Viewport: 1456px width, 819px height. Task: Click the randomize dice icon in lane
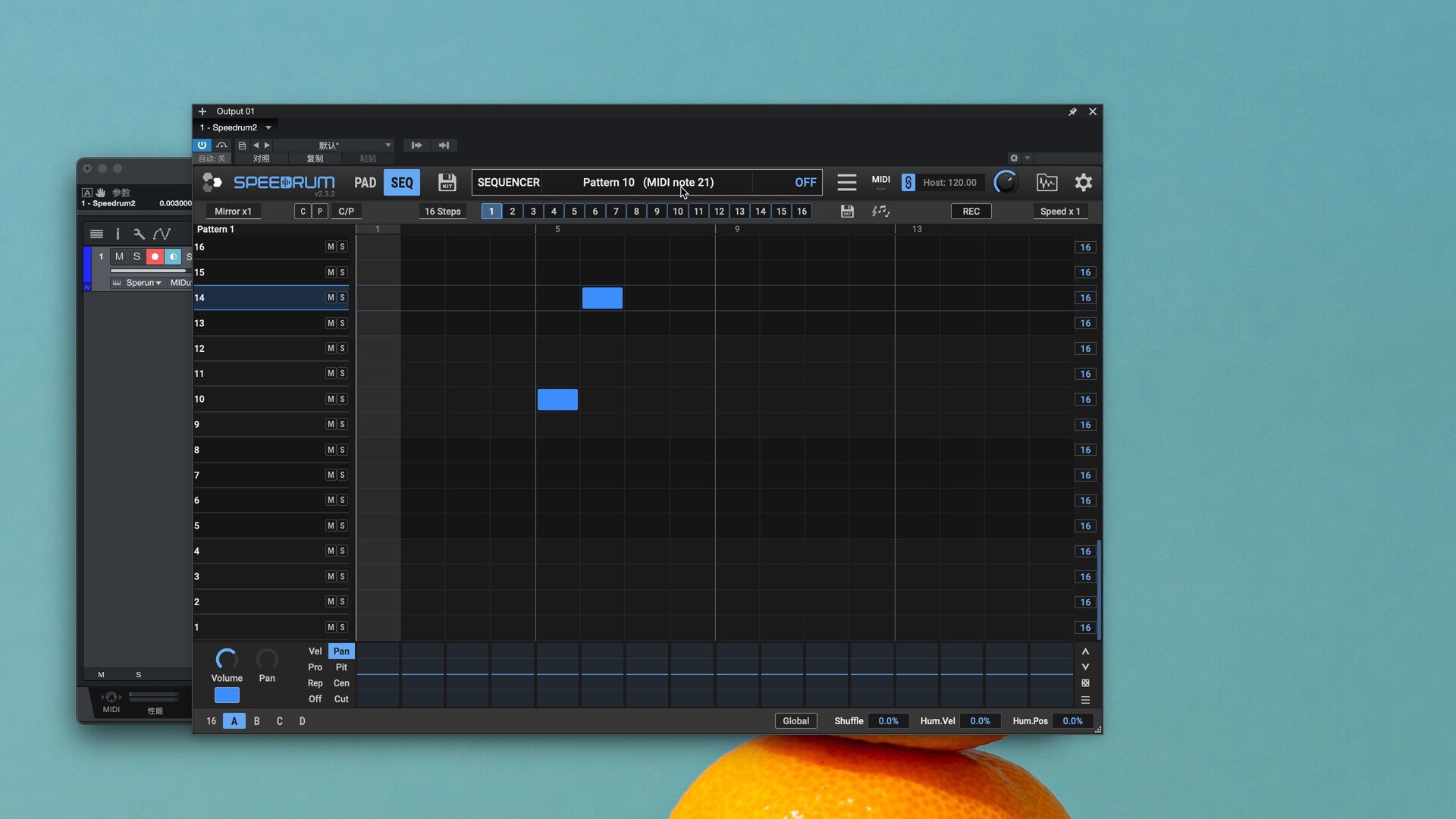[1085, 683]
